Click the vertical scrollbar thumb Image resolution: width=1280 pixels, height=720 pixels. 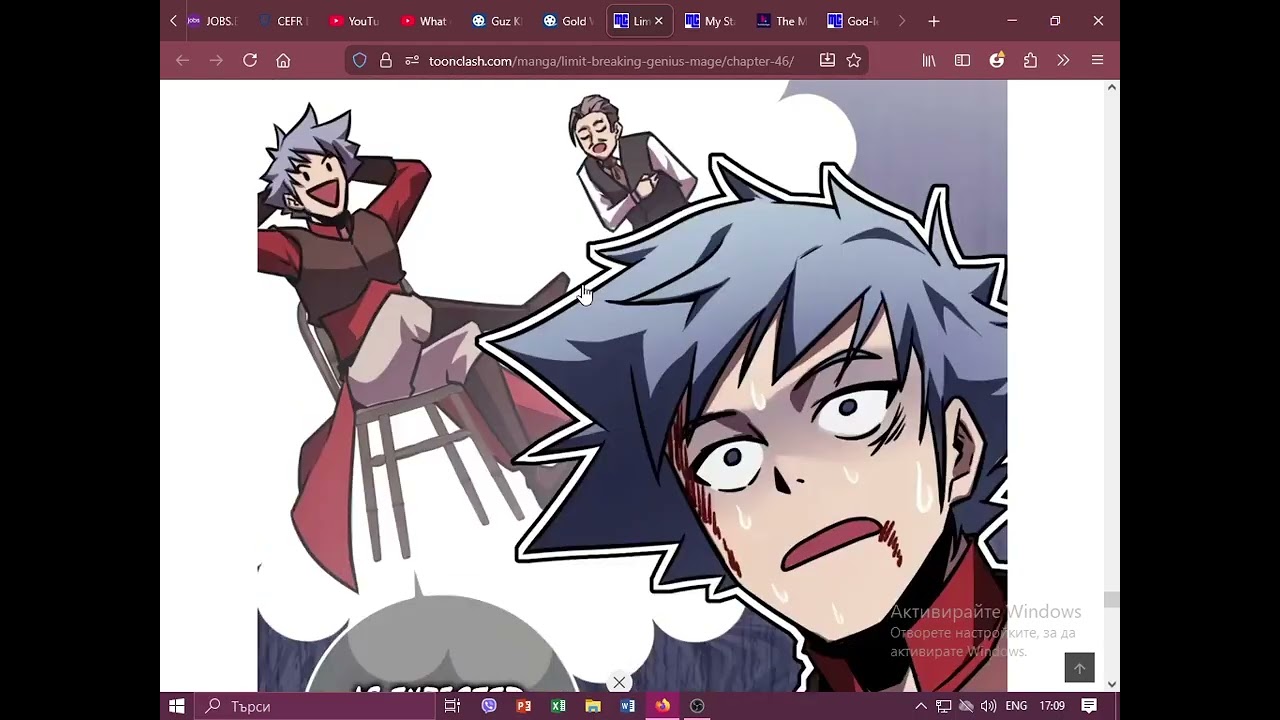(x=1111, y=599)
